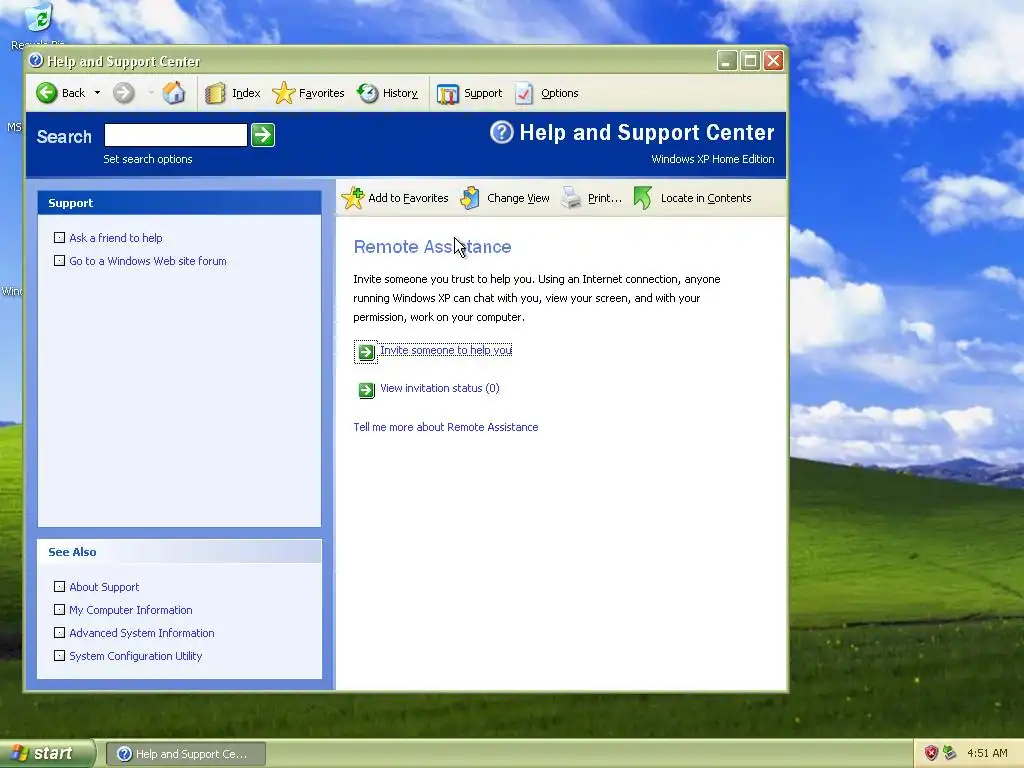Screen dimensions: 1024x768
Task: Add this page to Favorites
Action: point(395,198)
